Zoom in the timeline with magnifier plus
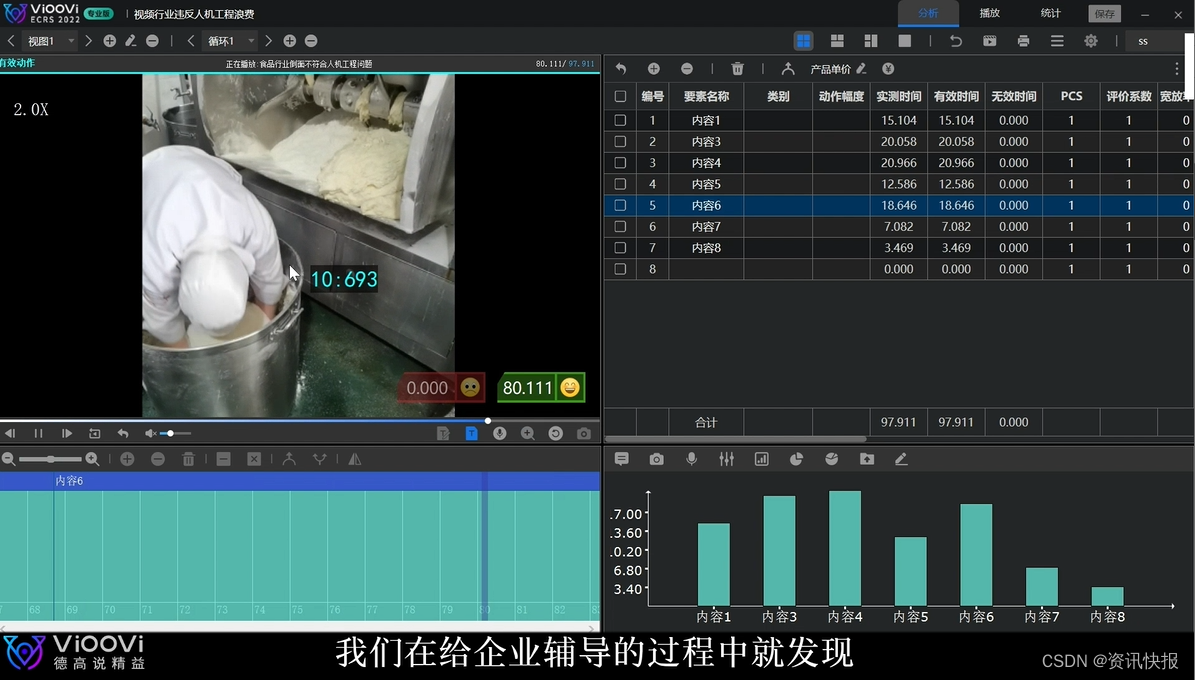 pos(92,459)
